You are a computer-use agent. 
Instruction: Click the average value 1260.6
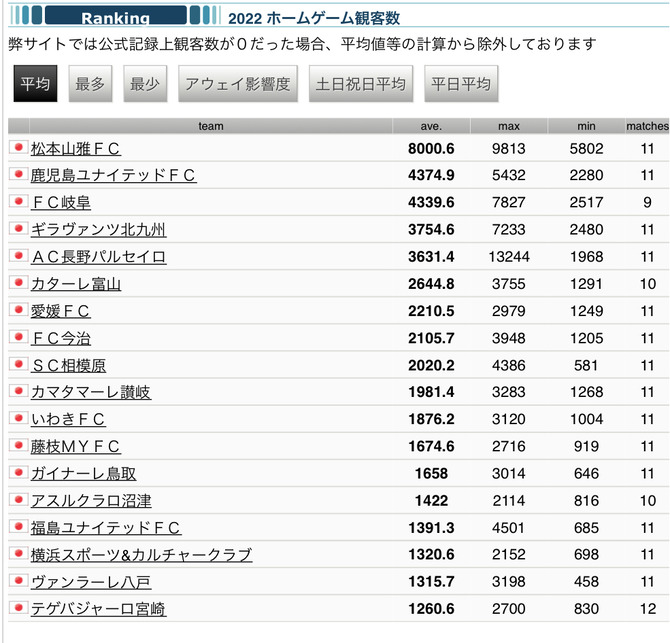tap(431, 609)
